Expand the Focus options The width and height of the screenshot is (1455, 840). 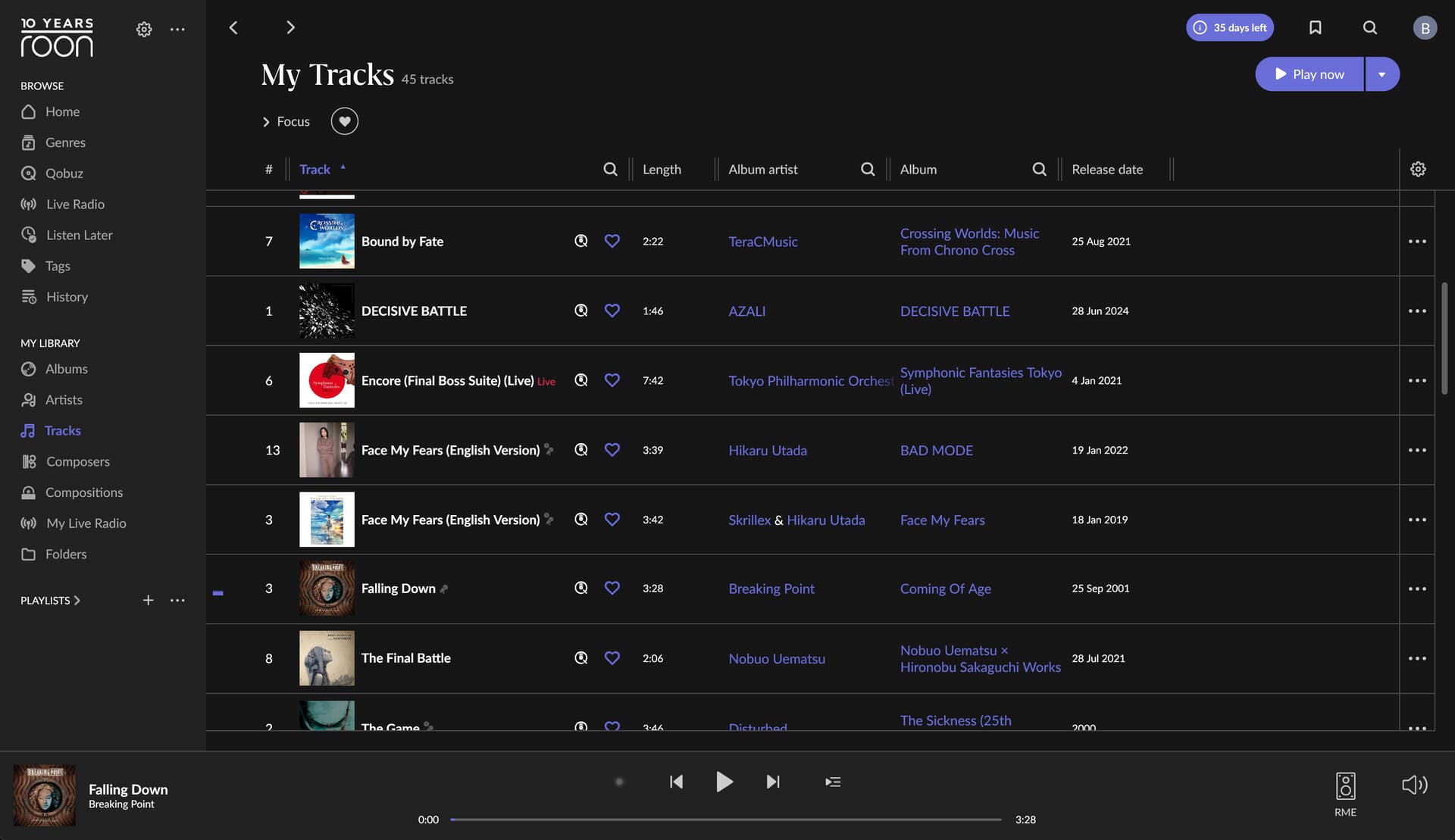(x=286, y=121)
